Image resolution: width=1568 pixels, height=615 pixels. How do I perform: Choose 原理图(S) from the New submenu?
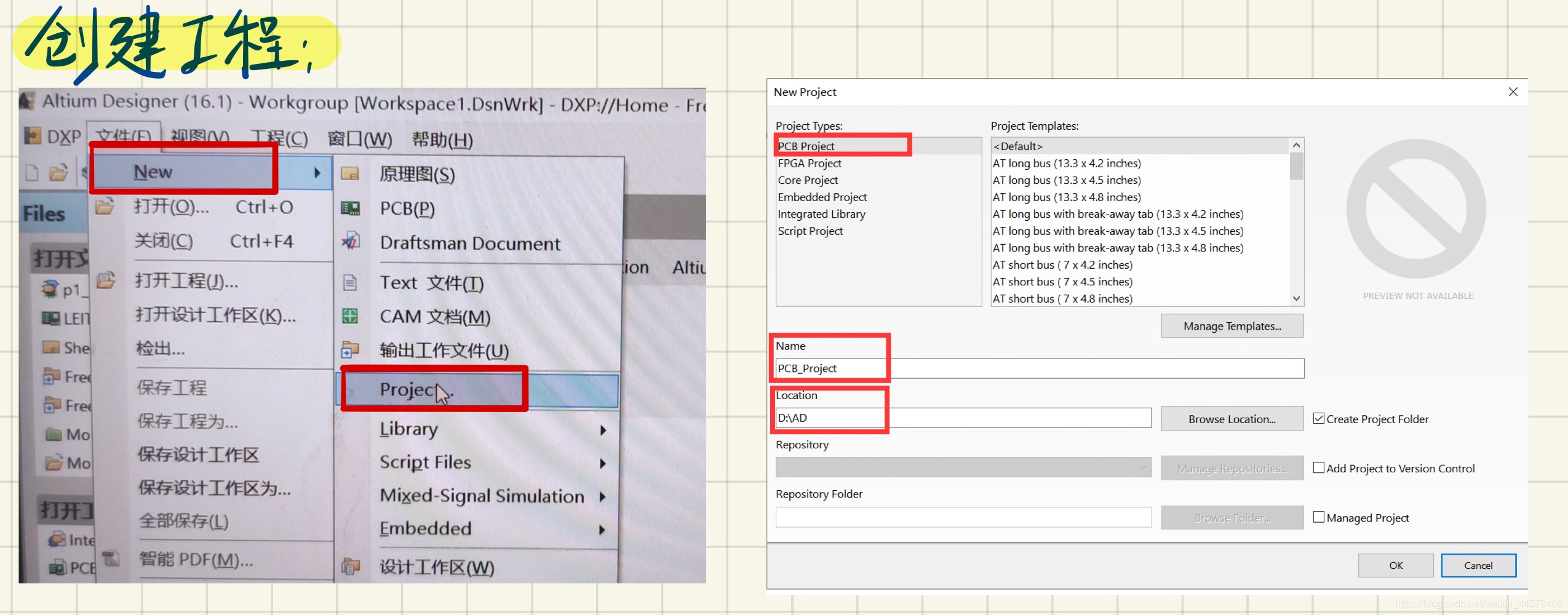tap(417, 175)
